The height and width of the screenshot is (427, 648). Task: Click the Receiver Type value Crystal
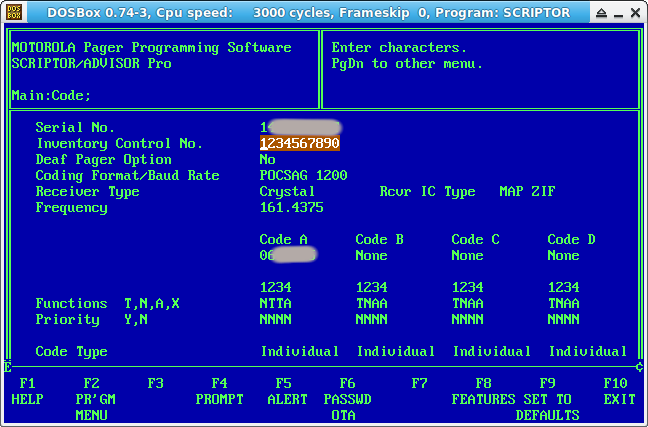(287, 191)
